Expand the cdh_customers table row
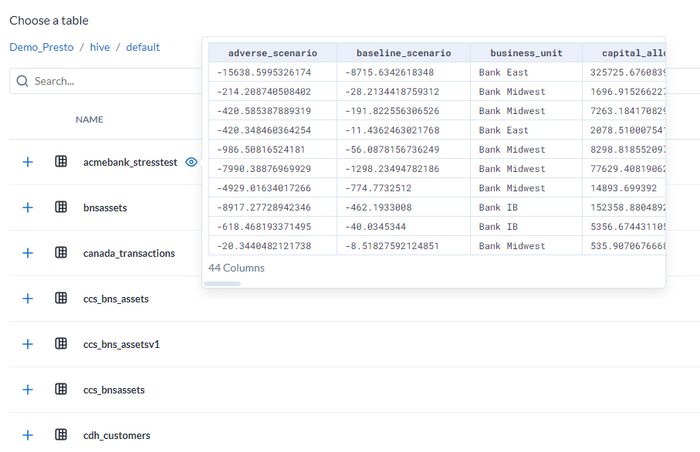The height and width of the screenshot is (452, 700). coord(28,435)
